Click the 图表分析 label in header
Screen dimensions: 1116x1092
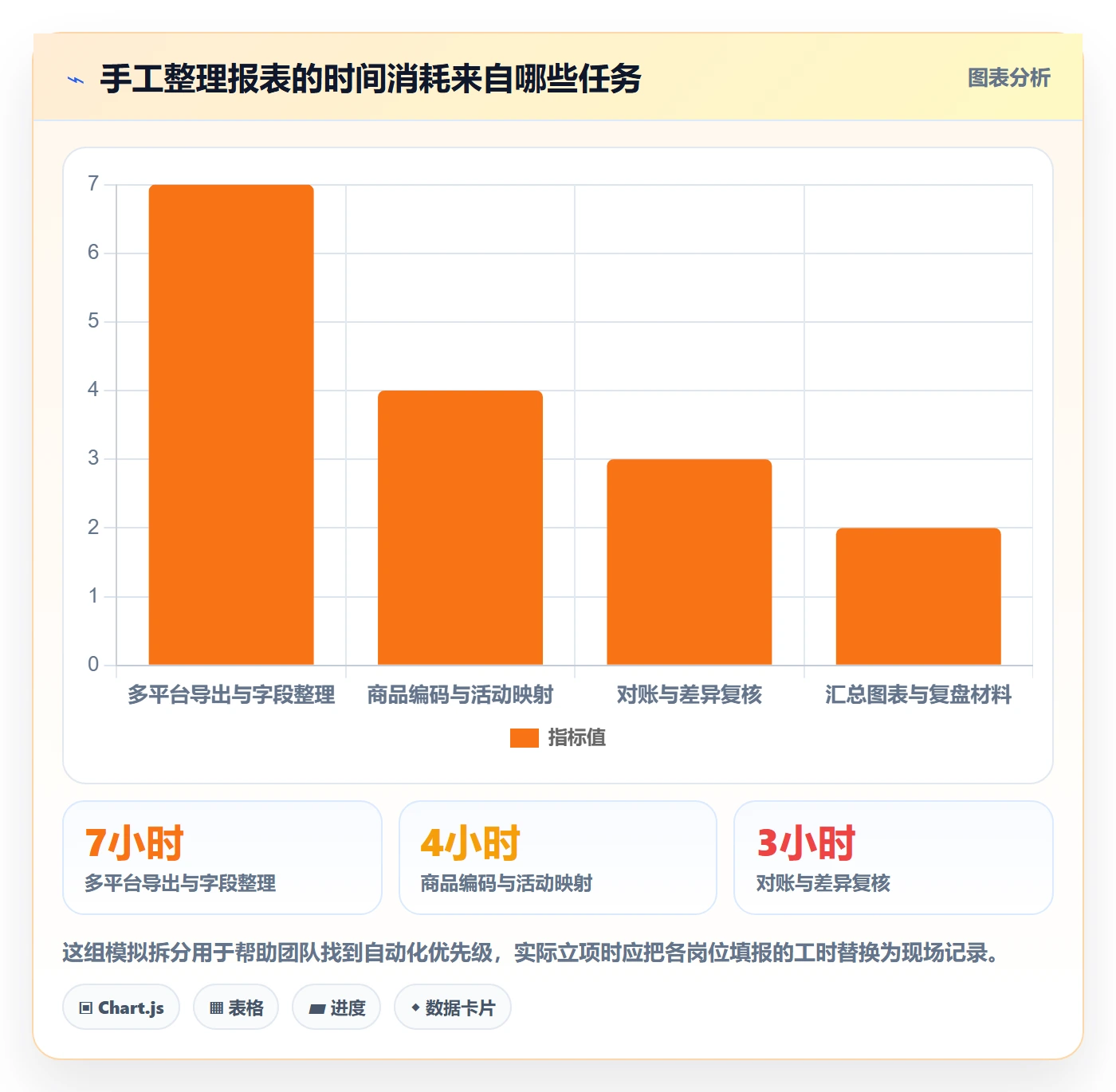point(1008,78)
